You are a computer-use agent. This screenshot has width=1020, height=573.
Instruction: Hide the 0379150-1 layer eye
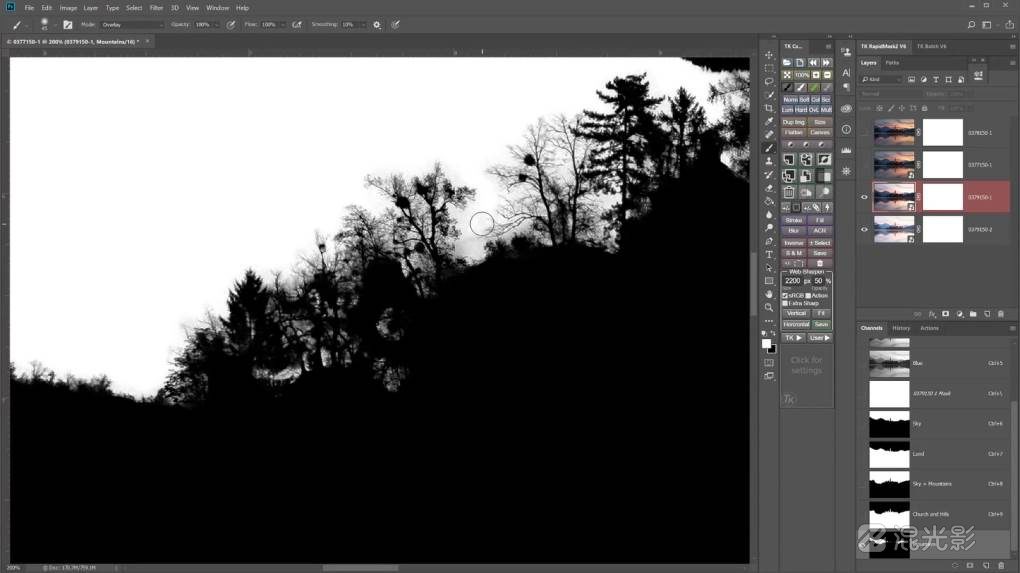[x=865, y=197]
